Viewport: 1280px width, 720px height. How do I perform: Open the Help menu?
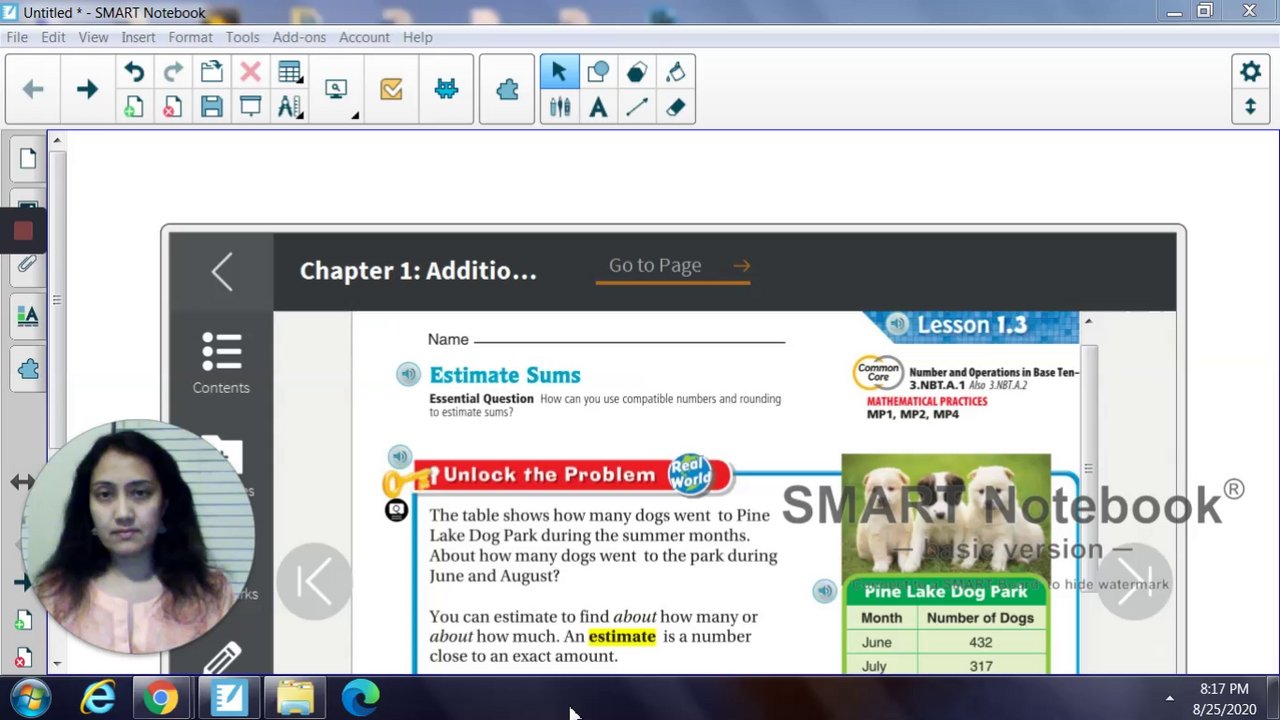coord(418,37)
